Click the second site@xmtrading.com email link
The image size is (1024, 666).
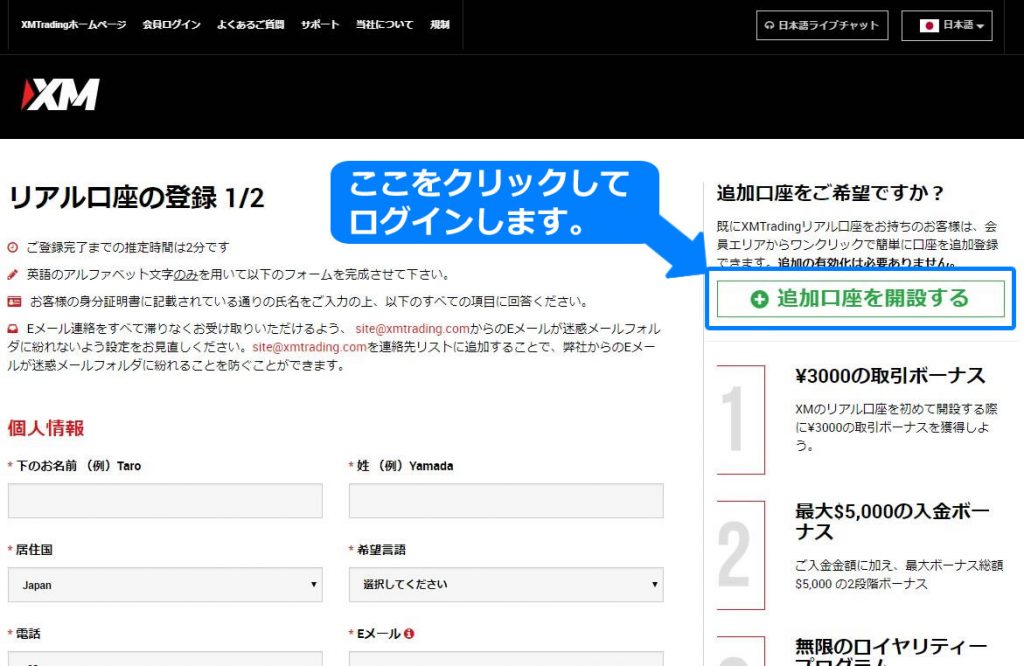(310, 347)
